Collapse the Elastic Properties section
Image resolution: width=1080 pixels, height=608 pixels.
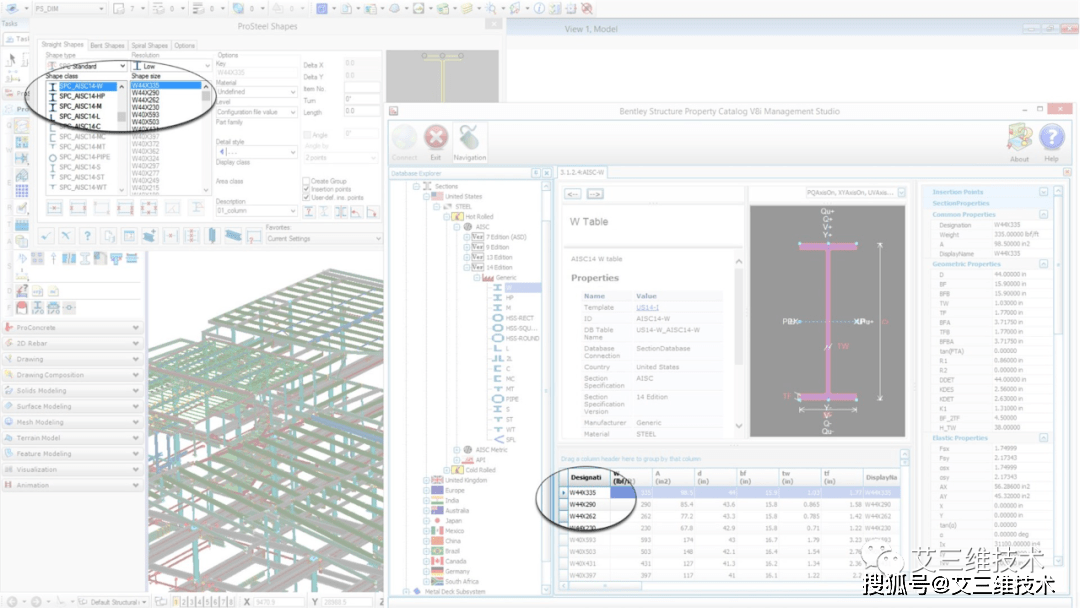pos(1043,438)
